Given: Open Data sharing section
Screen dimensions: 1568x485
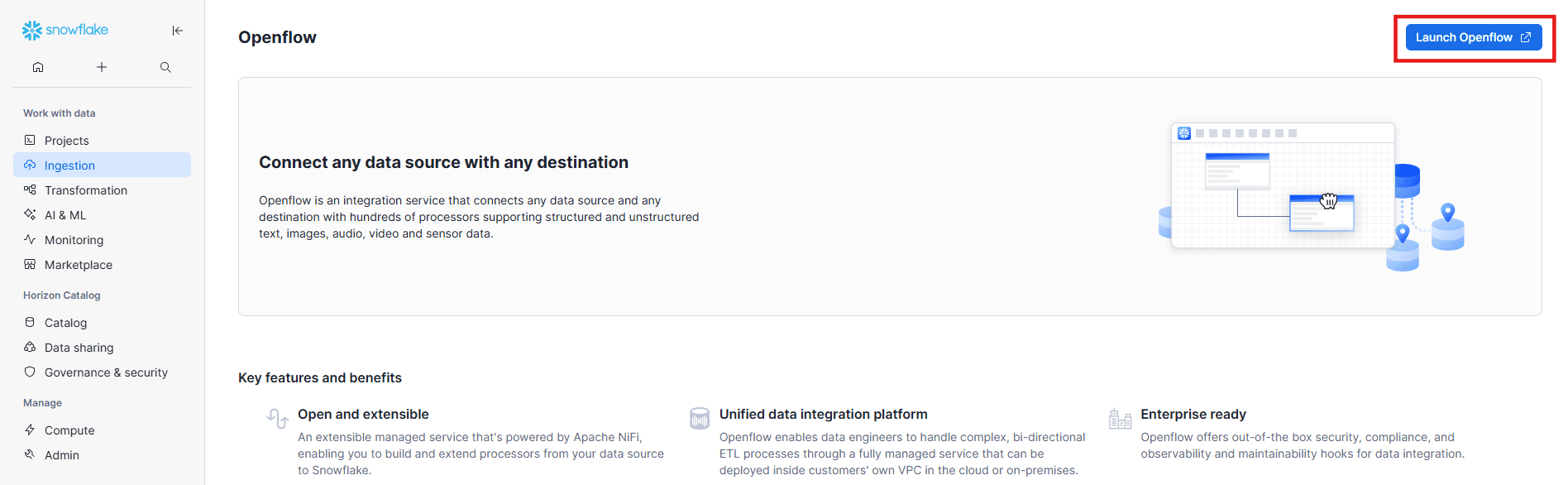Looking at the screenshot, I should [79, 348].
